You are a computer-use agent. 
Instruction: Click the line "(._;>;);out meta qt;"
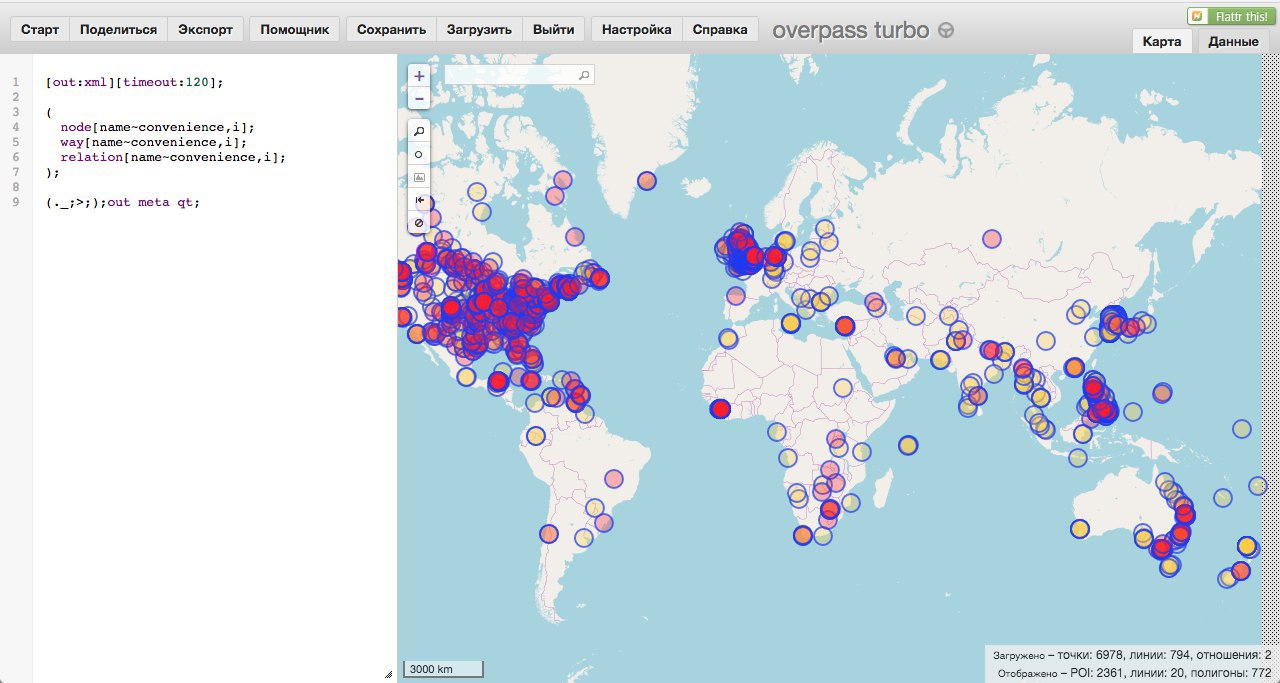pyautogui.click(x=123, y=202)
